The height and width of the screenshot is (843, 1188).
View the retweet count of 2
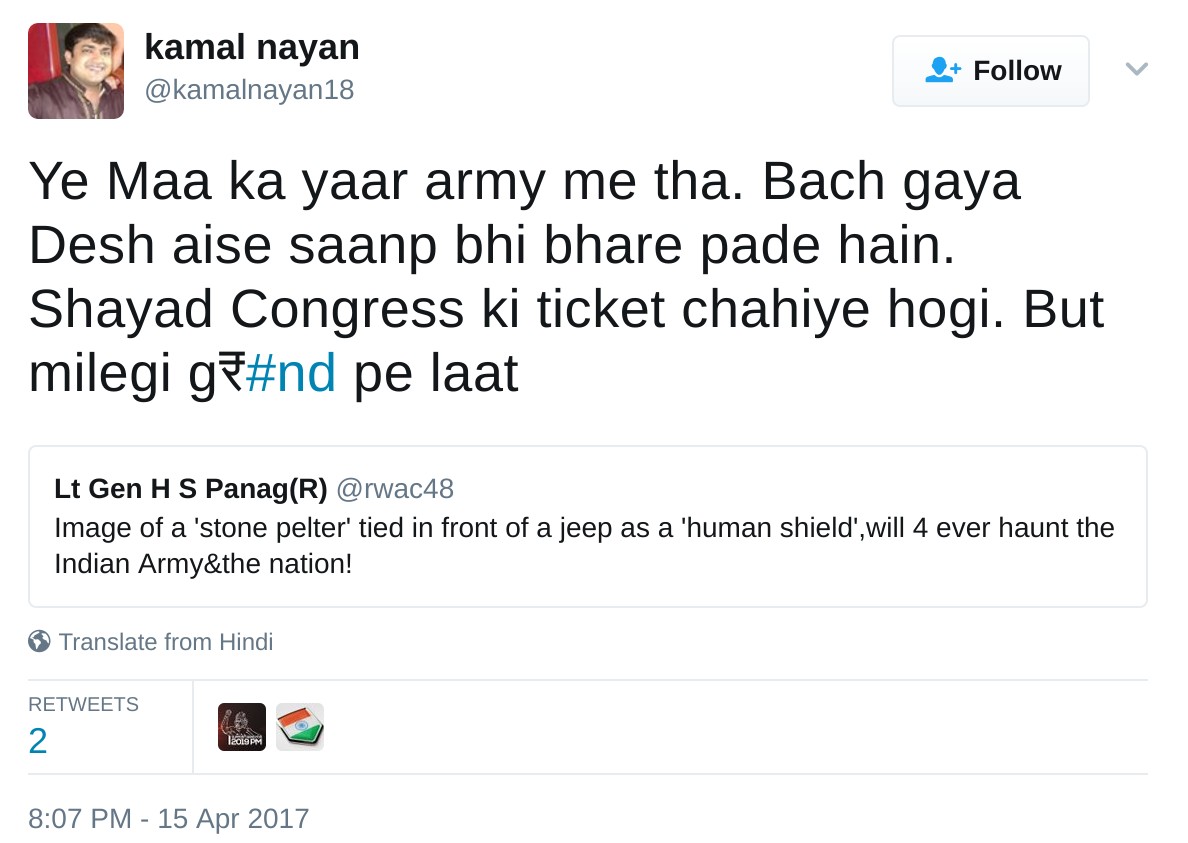tap(38, 741)
